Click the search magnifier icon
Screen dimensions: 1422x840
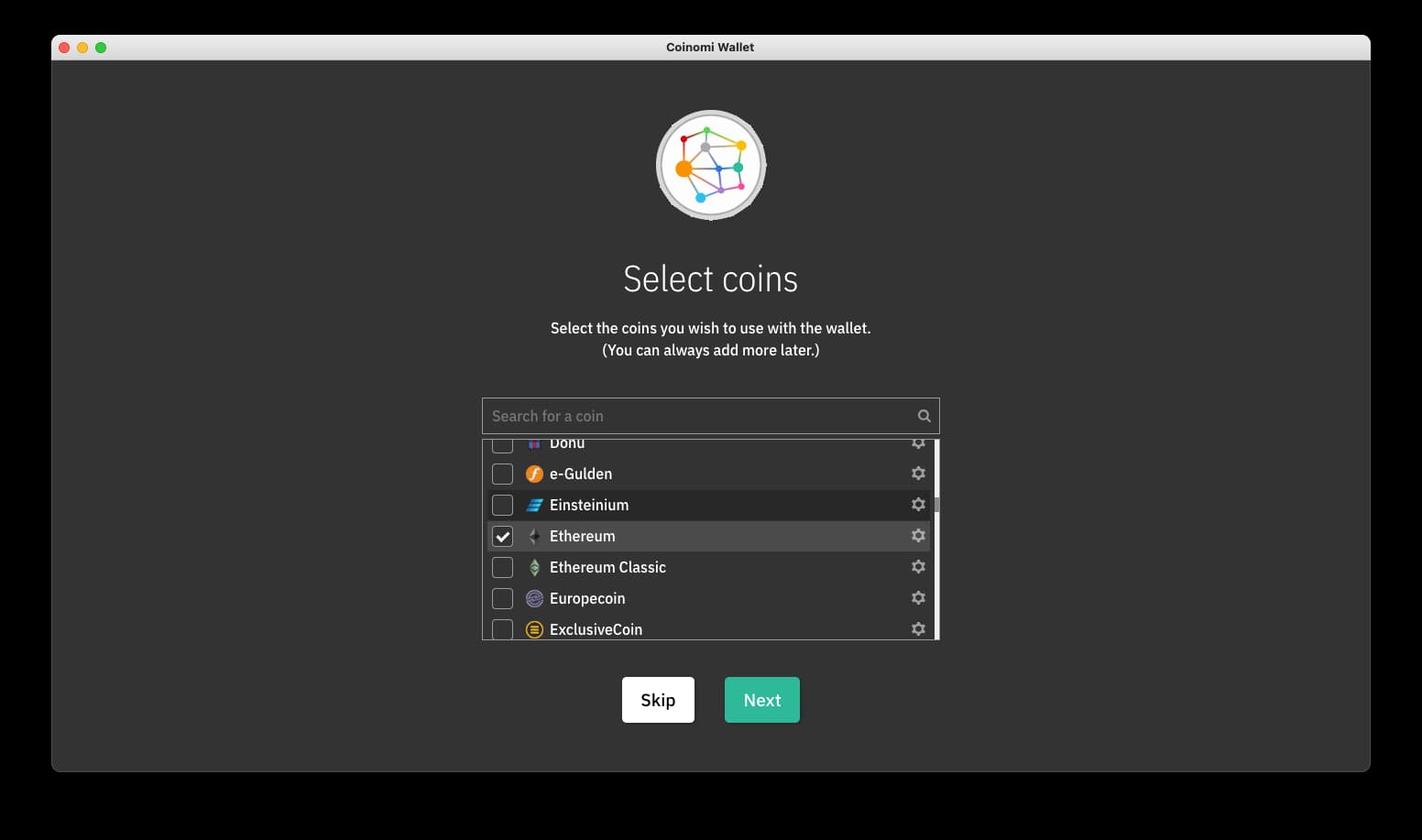[x=924, y=416]
